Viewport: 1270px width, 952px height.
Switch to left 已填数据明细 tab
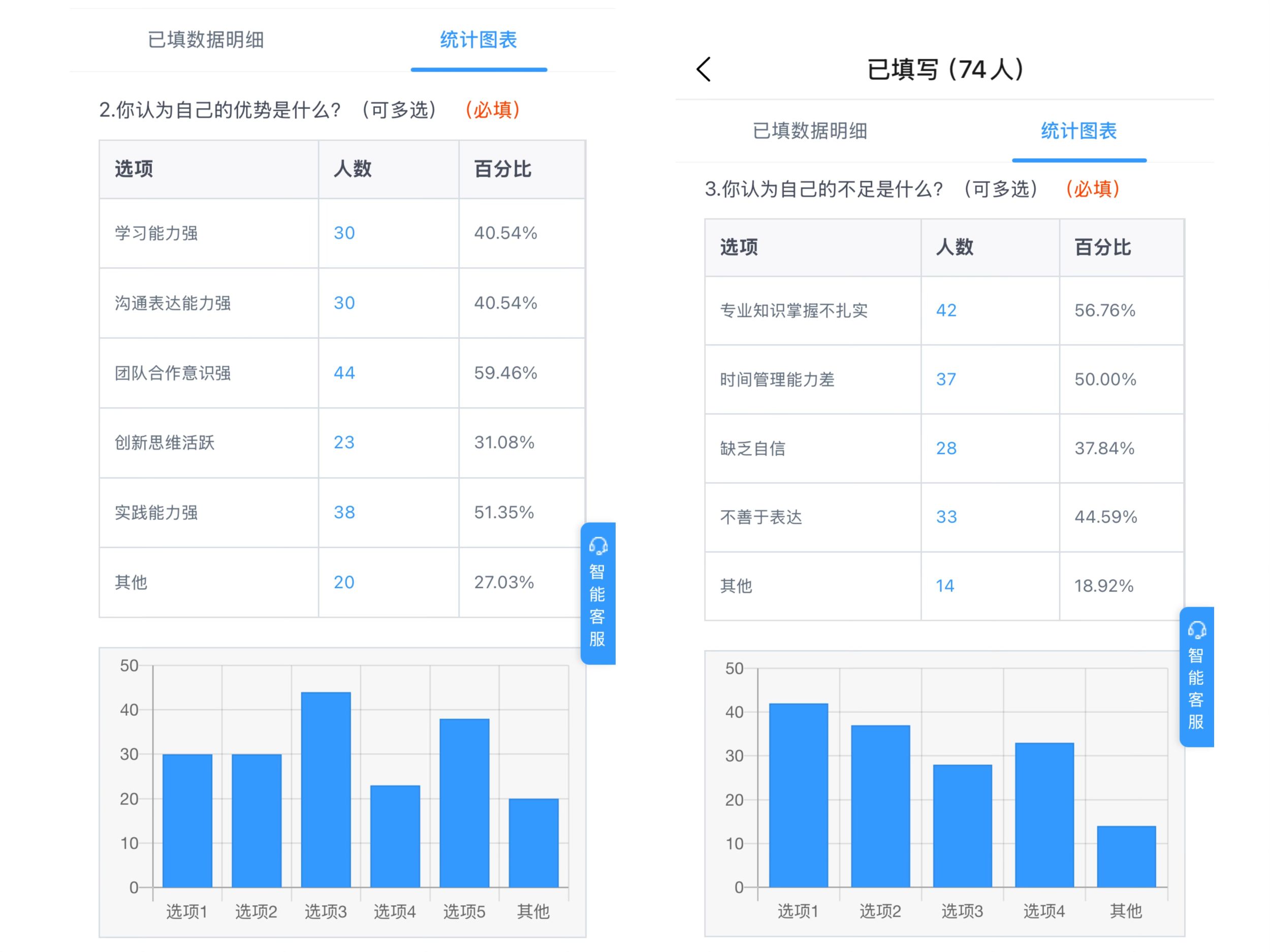[x=206, y=40]
